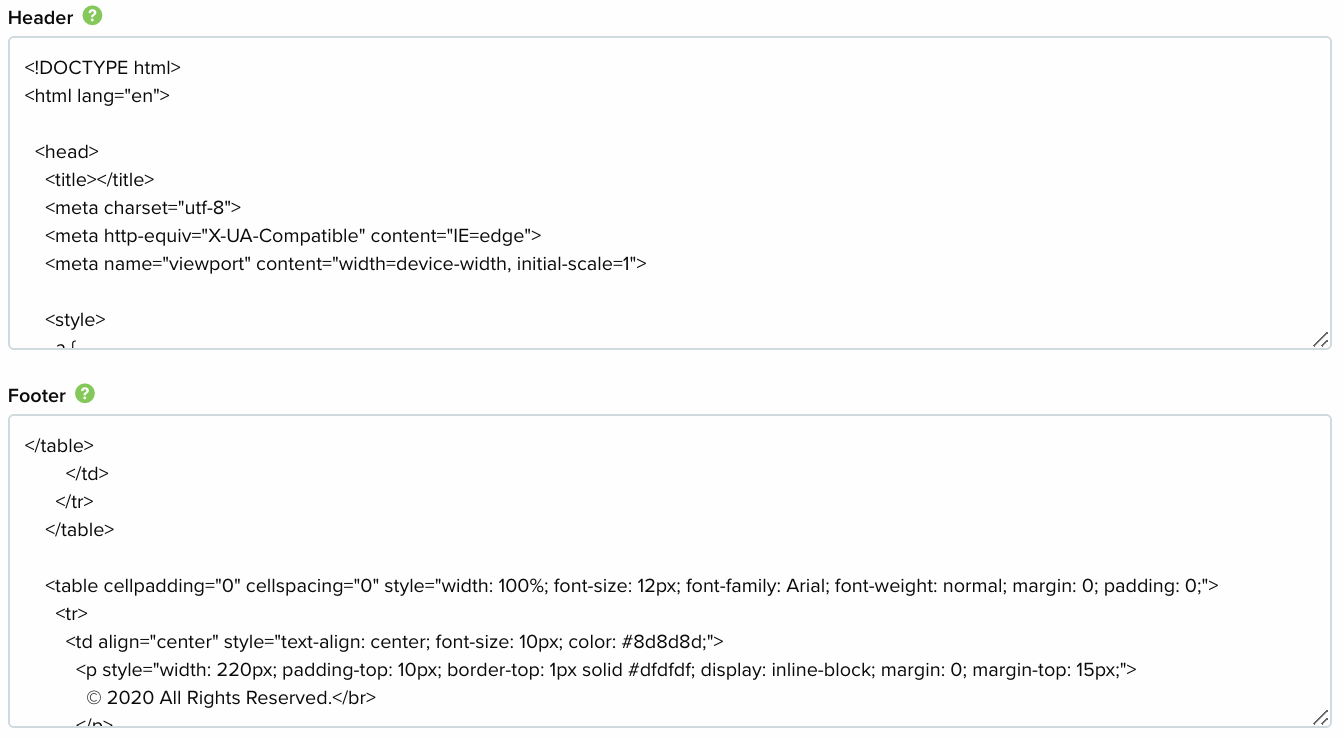Place cursor on DOCTYPE html line
Screen dimensions: 1344x738
click(x=102, y=68)
